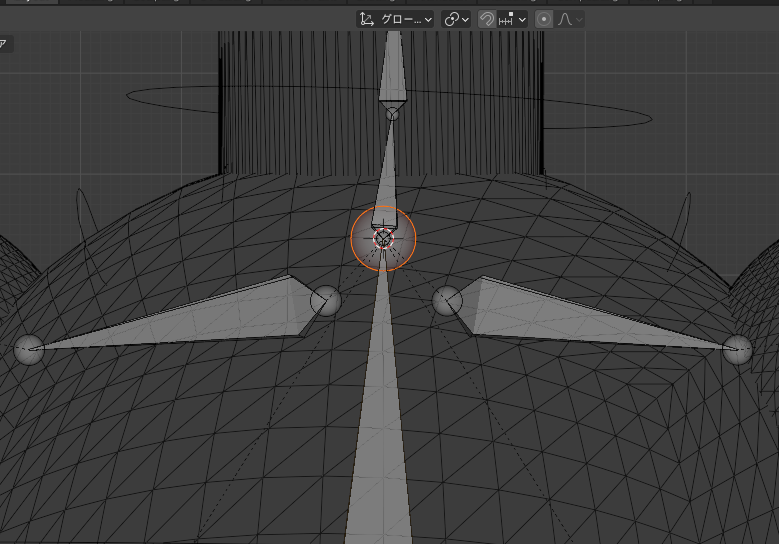Select the left arm bone's inner joint sphere
Image resolution: width=779 pixels, height=544 pixels.
pyautogui.click(x=326, y=301)
